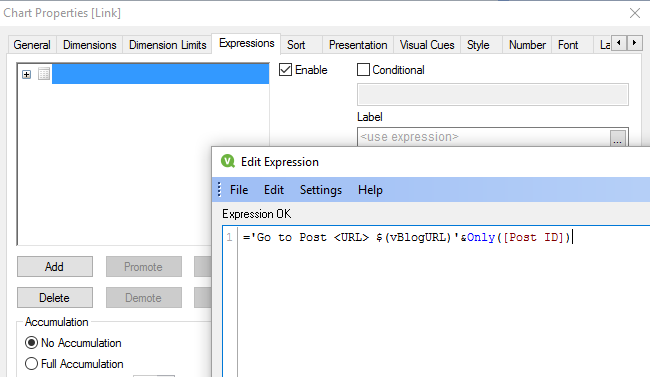The height and width of the screenshot is (377, 650).
Task: Go to the Sort tab
Action: 296,45
